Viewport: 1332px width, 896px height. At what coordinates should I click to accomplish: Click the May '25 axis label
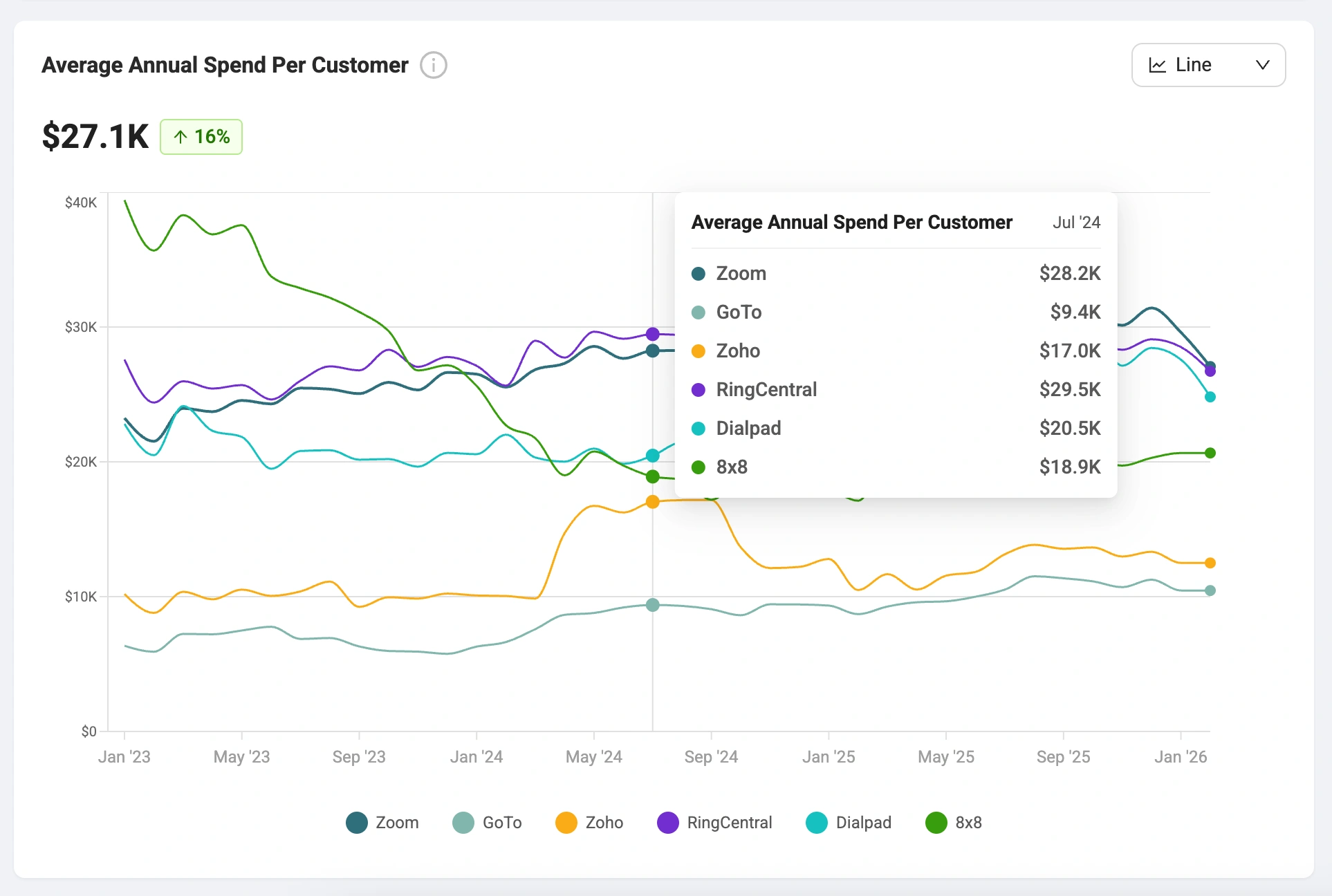(946, 757)
